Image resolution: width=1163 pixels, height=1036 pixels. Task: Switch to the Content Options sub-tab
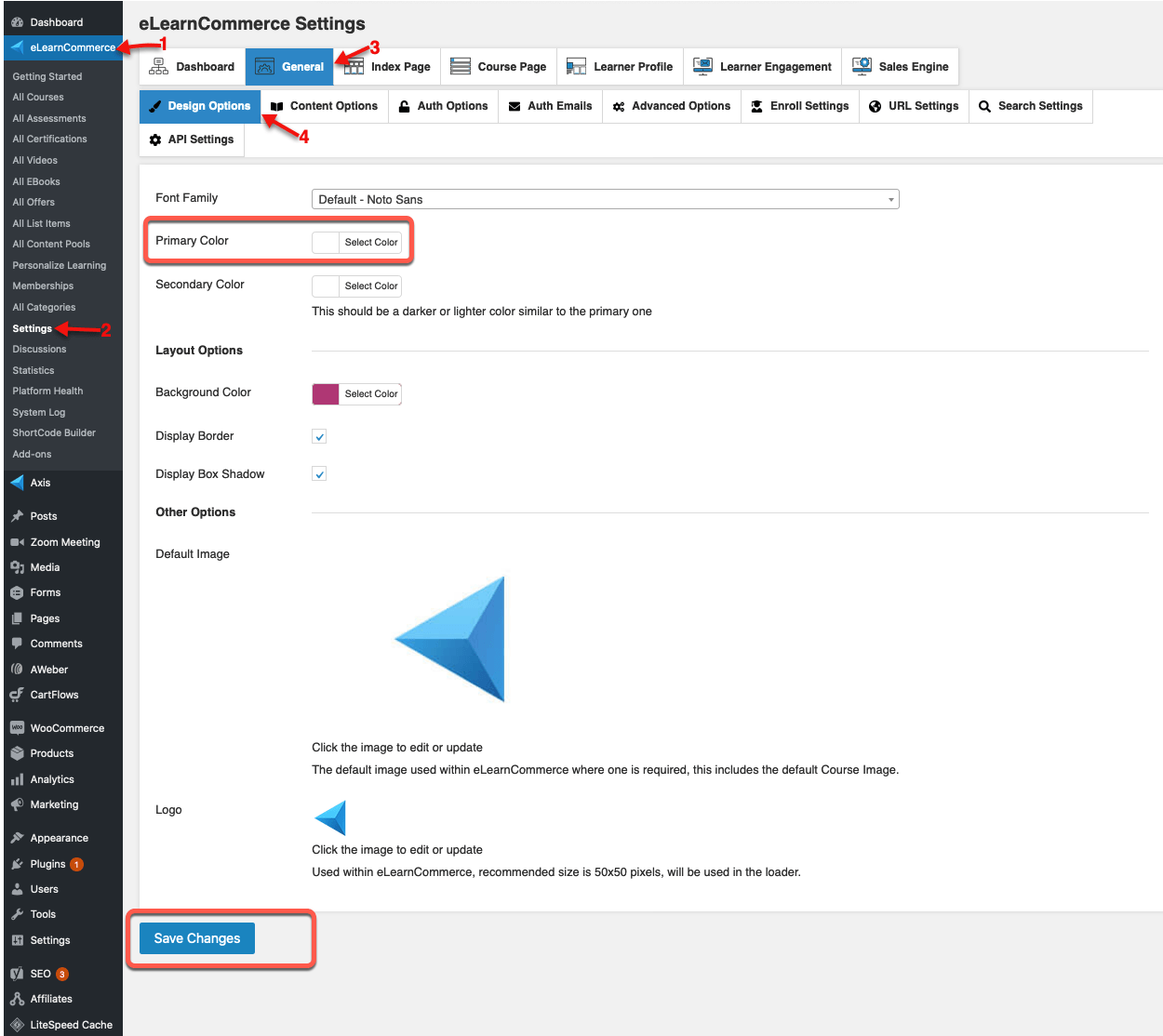tap(324, 106)
